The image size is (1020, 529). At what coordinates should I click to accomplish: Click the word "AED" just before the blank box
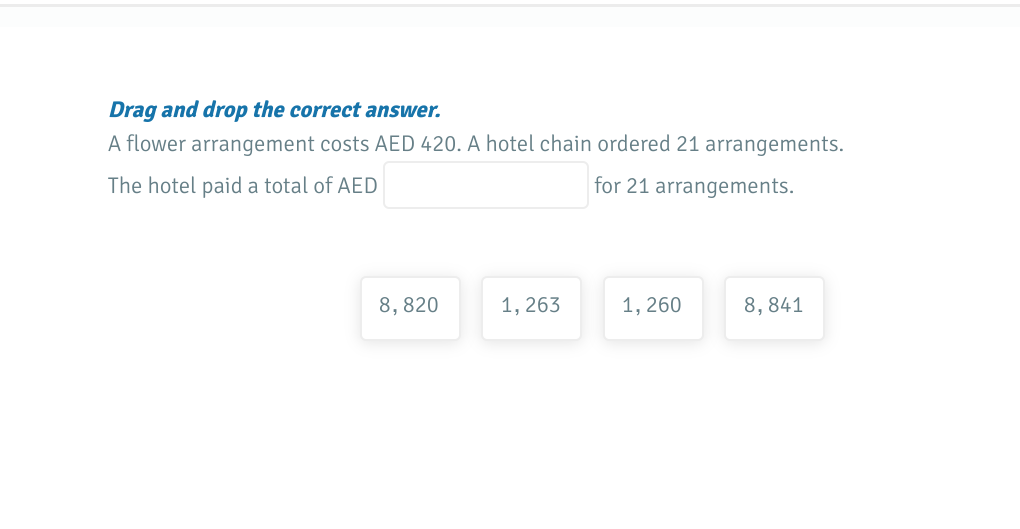point(357,187)
